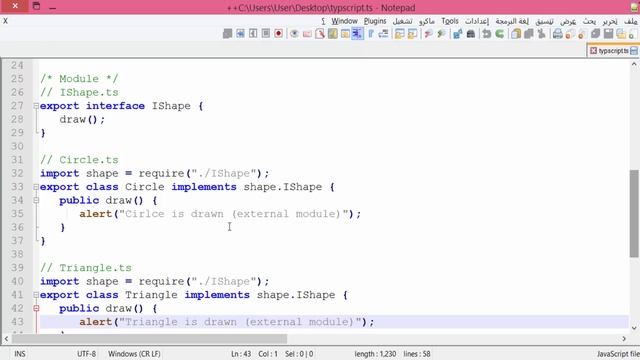Click the horizontal scrollbar thumb
640x360 pixels.
(149, 339)
